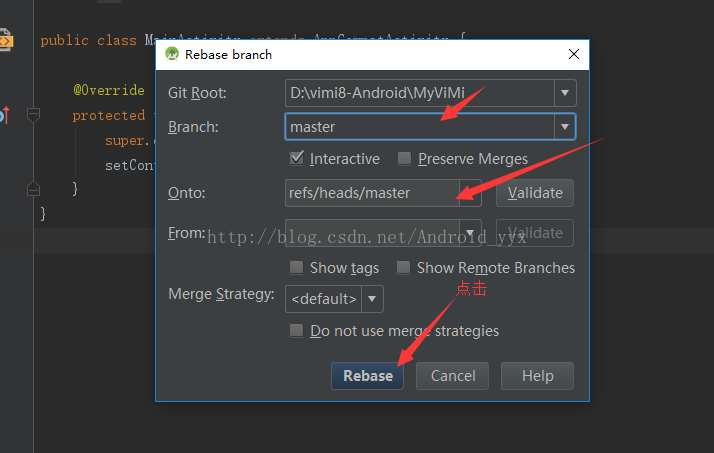Click the @Override annotation in editor

point(109,90)
